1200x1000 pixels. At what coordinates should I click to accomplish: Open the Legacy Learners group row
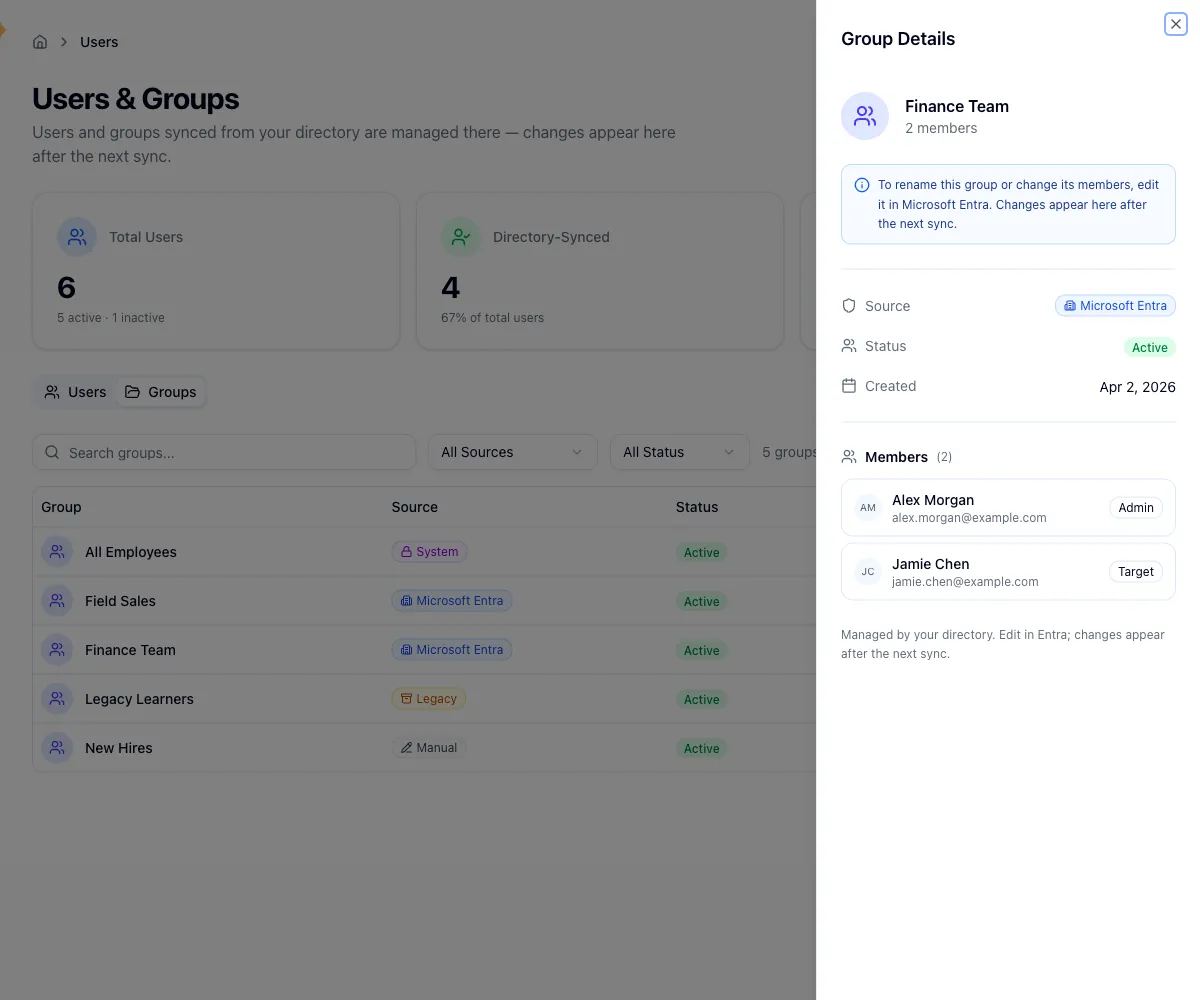click(x=424, y=699)
